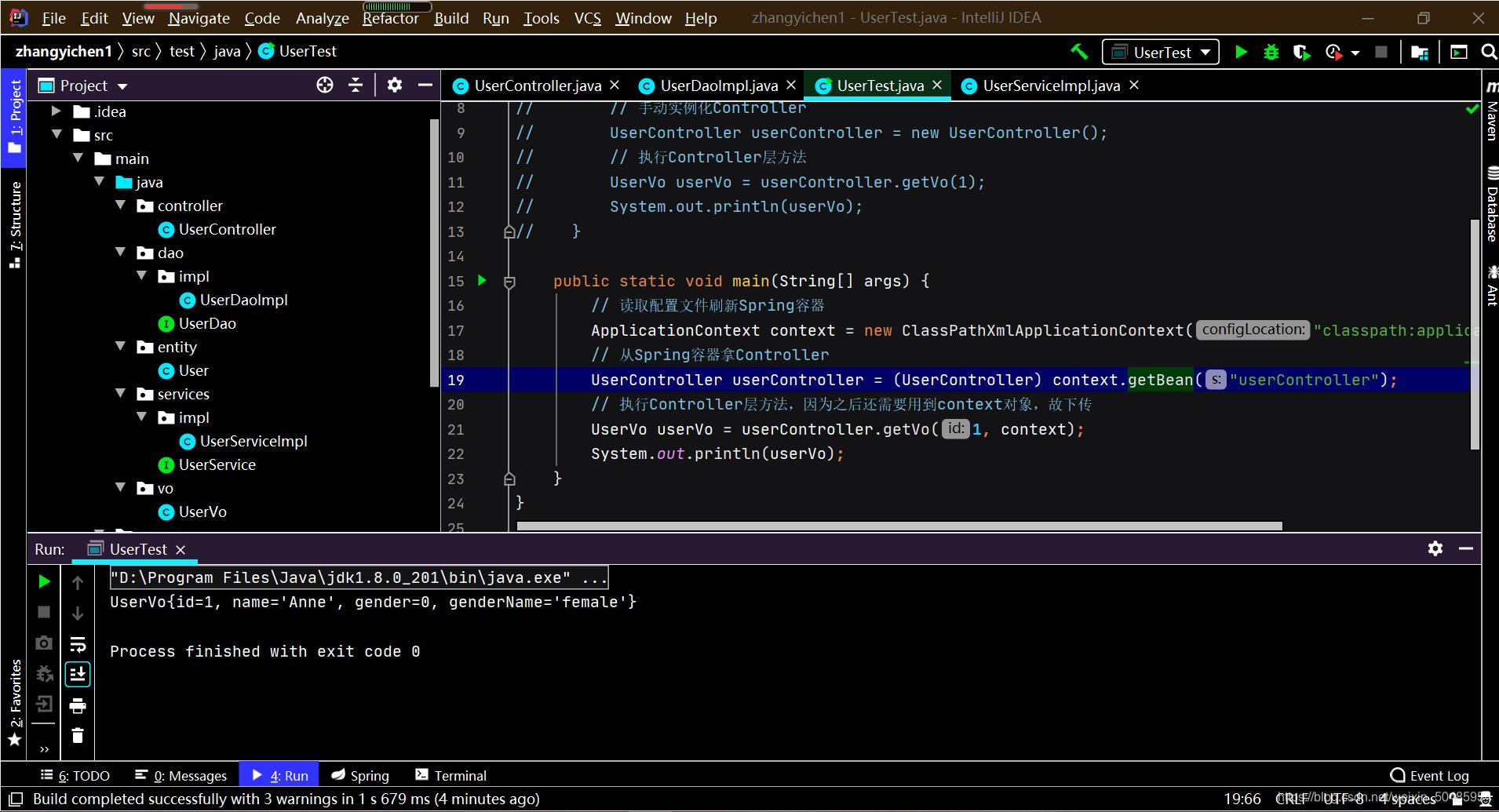Open the 0: Messages tool window

click(181, 775)
